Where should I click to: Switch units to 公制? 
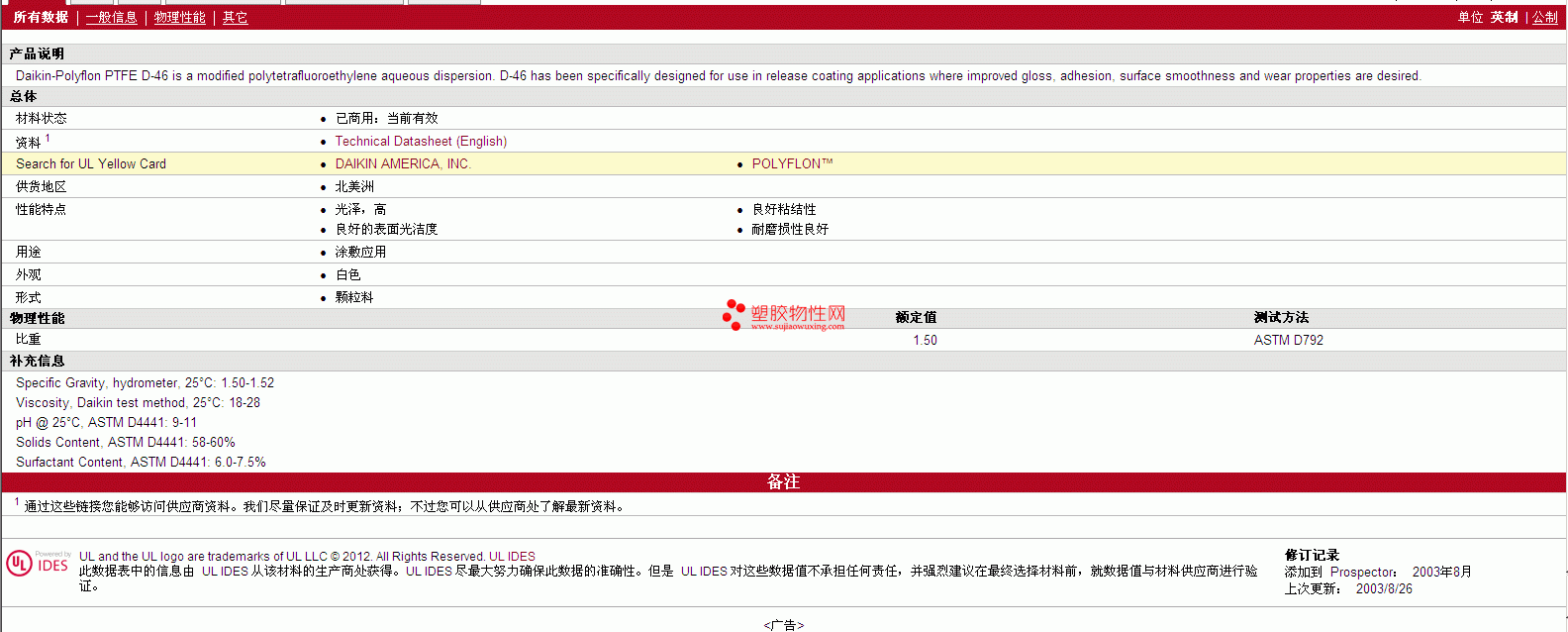(x=1545, y=18)
